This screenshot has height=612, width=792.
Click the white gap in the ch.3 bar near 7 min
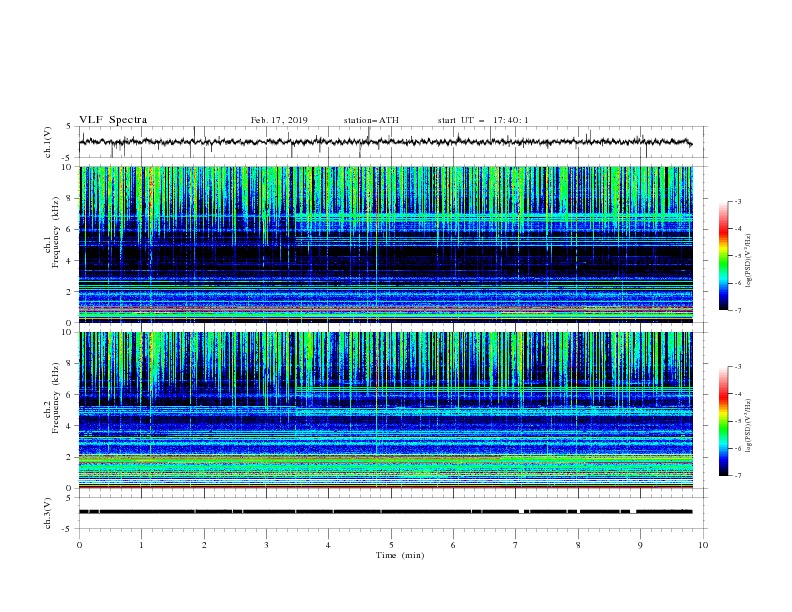521,512
